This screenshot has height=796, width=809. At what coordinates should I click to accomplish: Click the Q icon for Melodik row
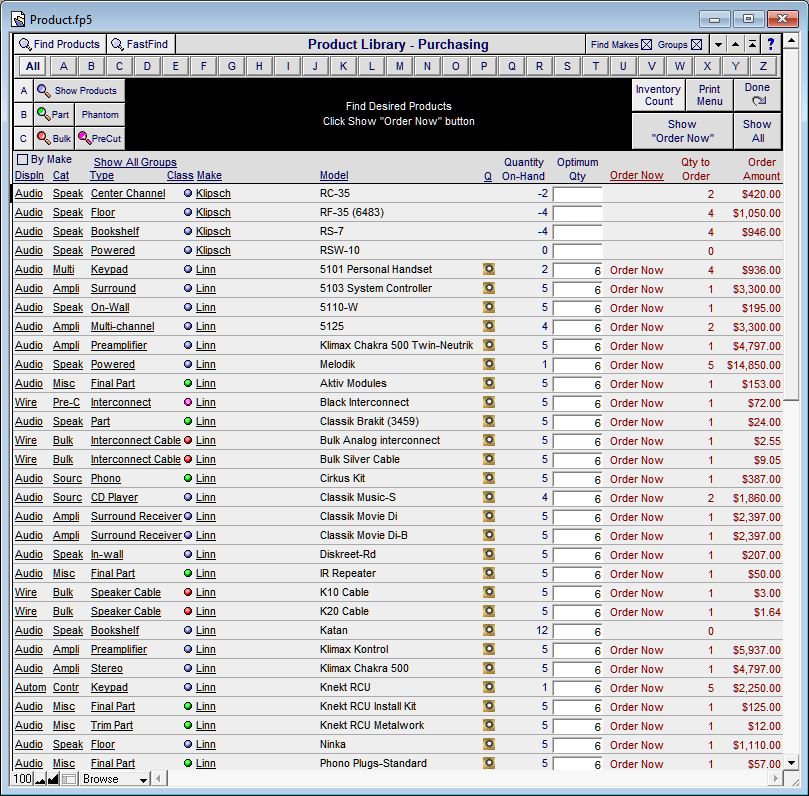coord(489,364)
